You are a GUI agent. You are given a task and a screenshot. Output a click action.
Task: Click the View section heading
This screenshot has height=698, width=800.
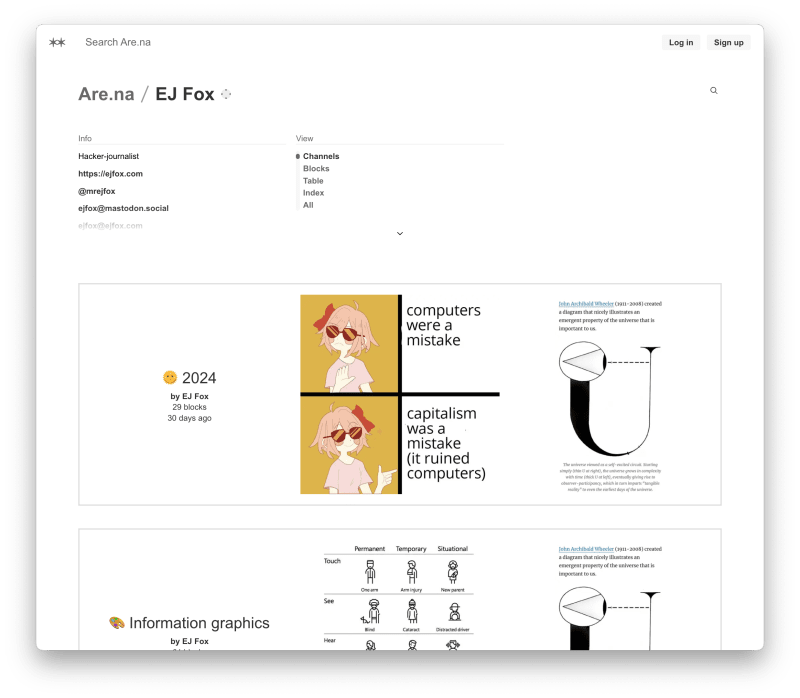pyautogui.click(x=304, y=138)
